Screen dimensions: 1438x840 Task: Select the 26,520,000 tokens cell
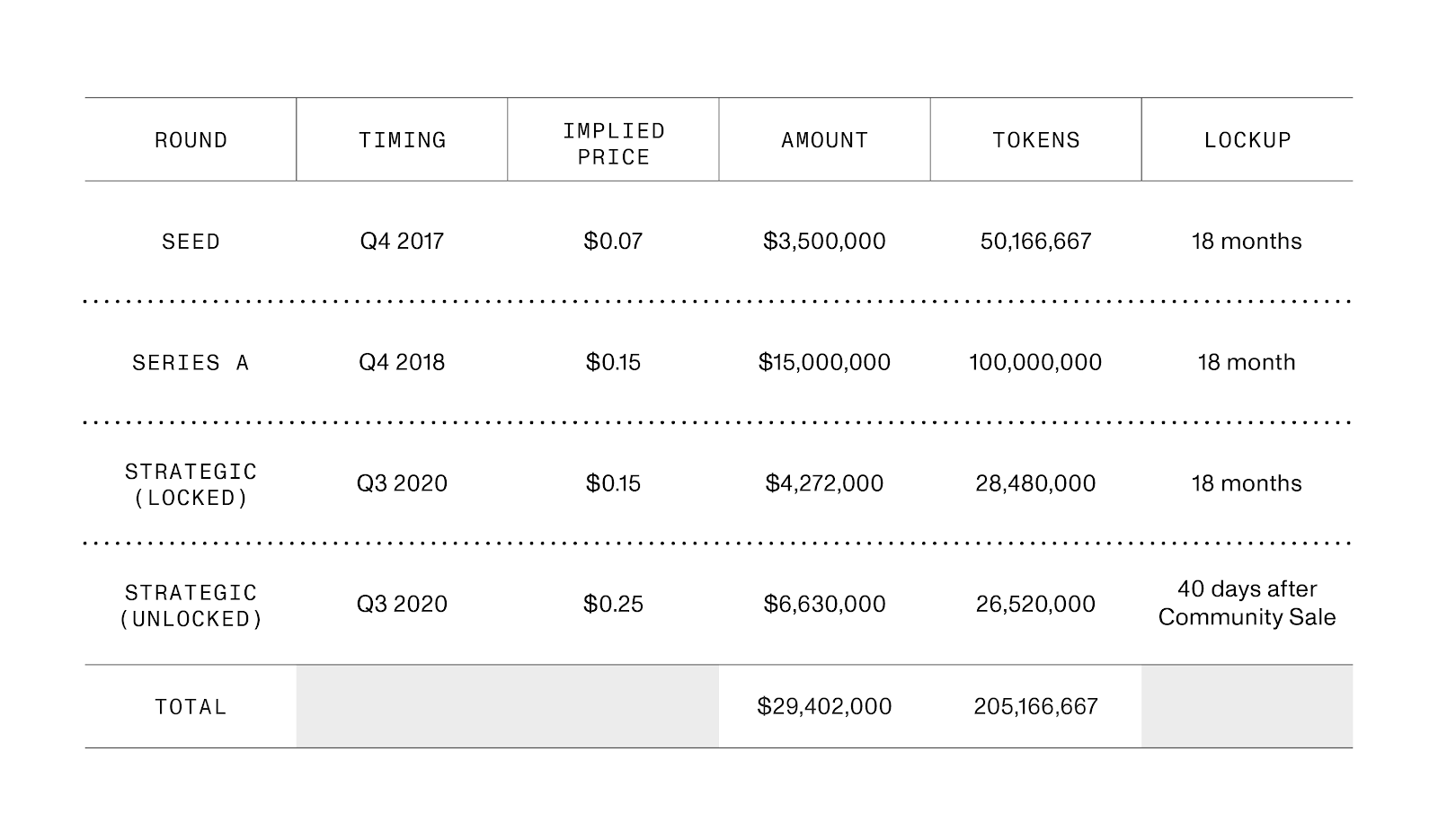click(1035, 604)
